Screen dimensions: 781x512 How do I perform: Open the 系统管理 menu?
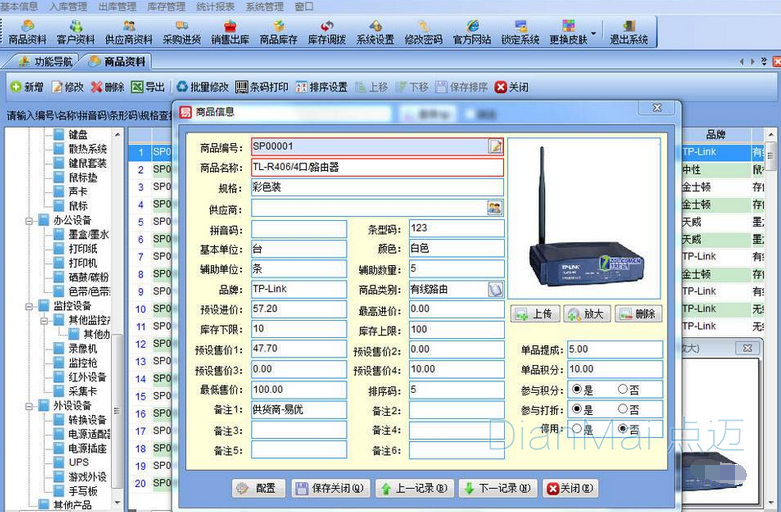[264, 6]
